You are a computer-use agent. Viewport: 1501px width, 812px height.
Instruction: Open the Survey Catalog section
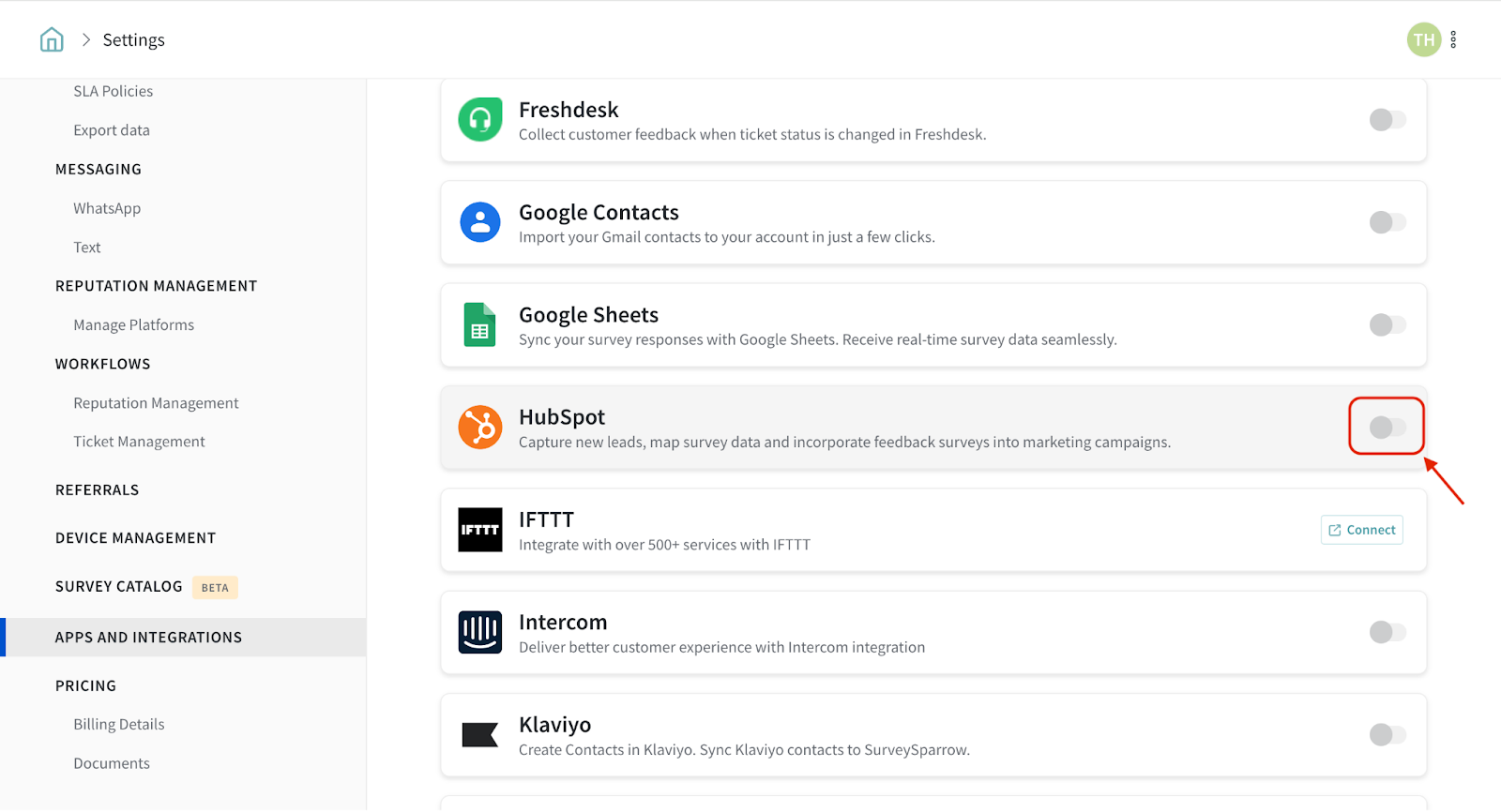click(x=119, y=587)
